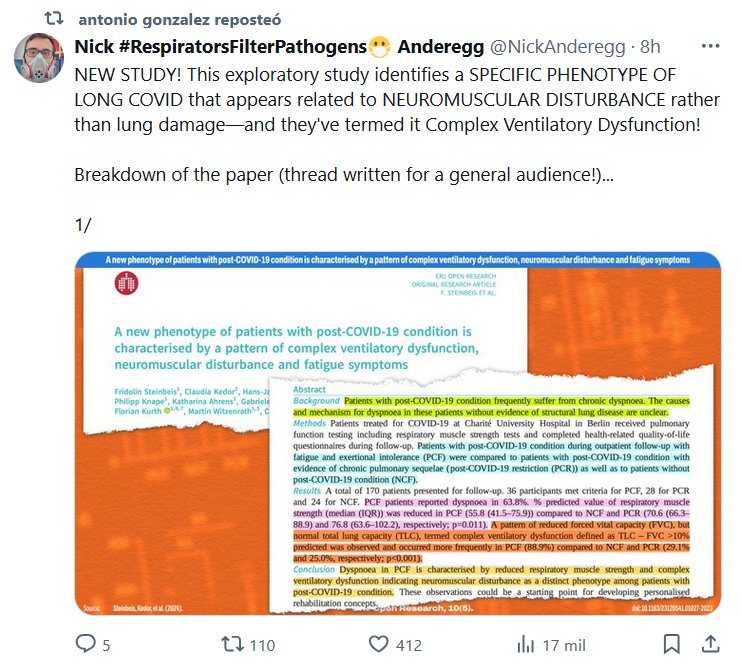Click the repost count '110'
742x666 pixels.
[x=262, y=645]
